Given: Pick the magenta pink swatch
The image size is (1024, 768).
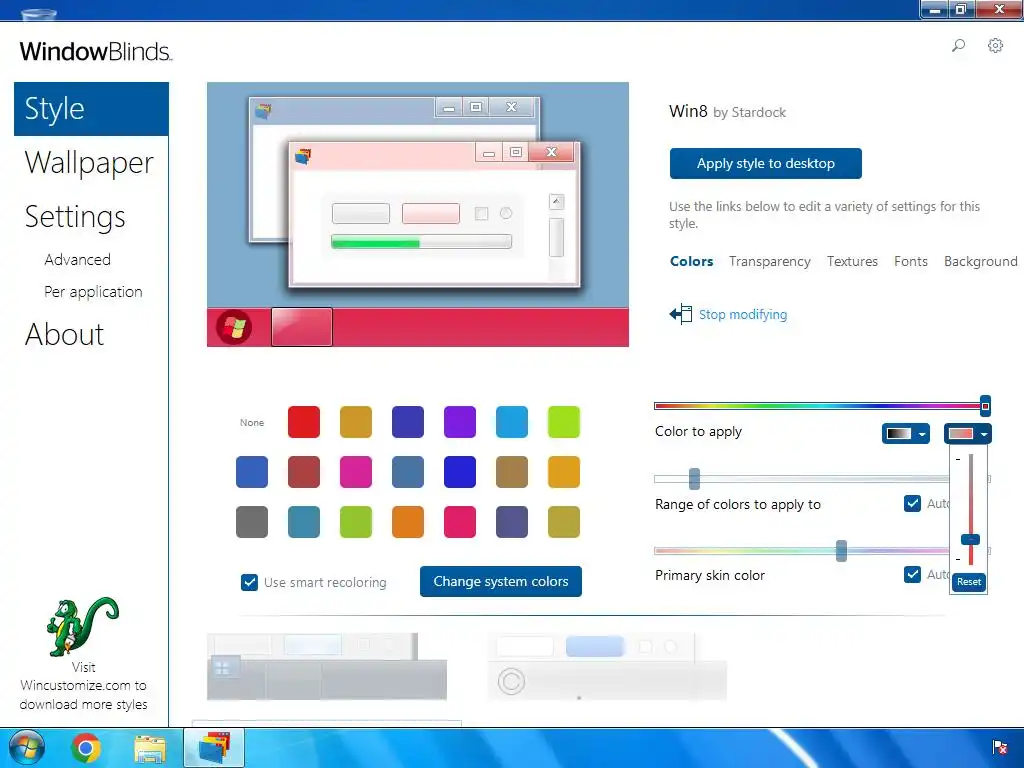Looking at the screenshot, I should coord(356,472).
